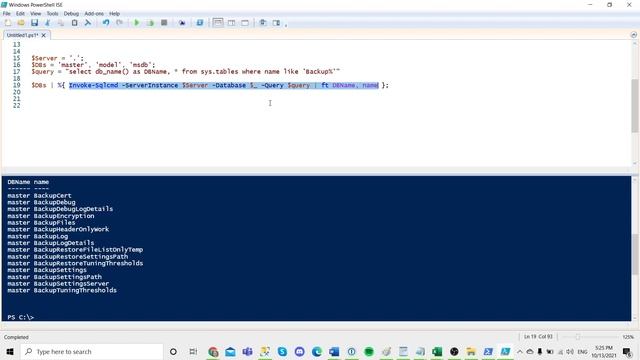Click the script editor vertical scrollbar
Viewport: 640px width, 360px height.
pyautogui.click(x=635, y=105)
